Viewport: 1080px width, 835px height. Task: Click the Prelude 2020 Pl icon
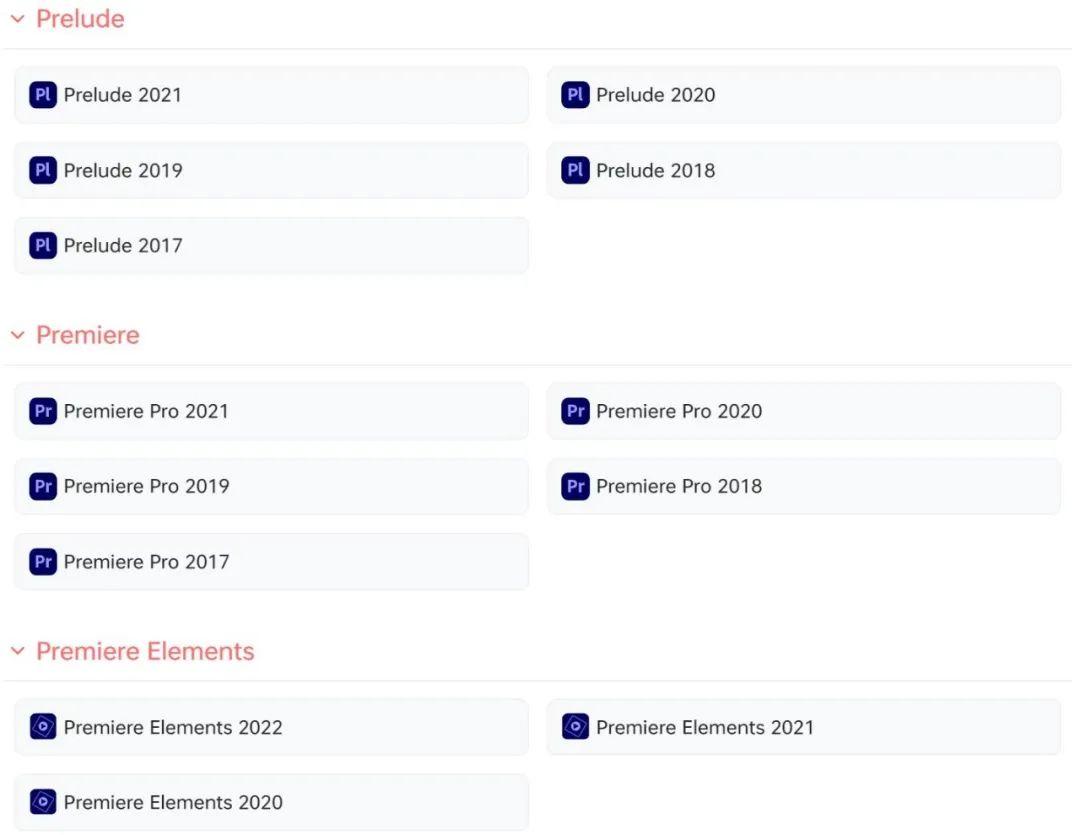click(575, 95)
